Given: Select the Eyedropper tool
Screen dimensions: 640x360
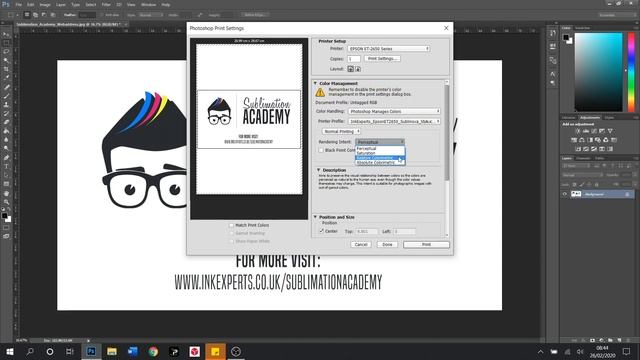Looking at the screenshot, I should click(x=6, y=78).
